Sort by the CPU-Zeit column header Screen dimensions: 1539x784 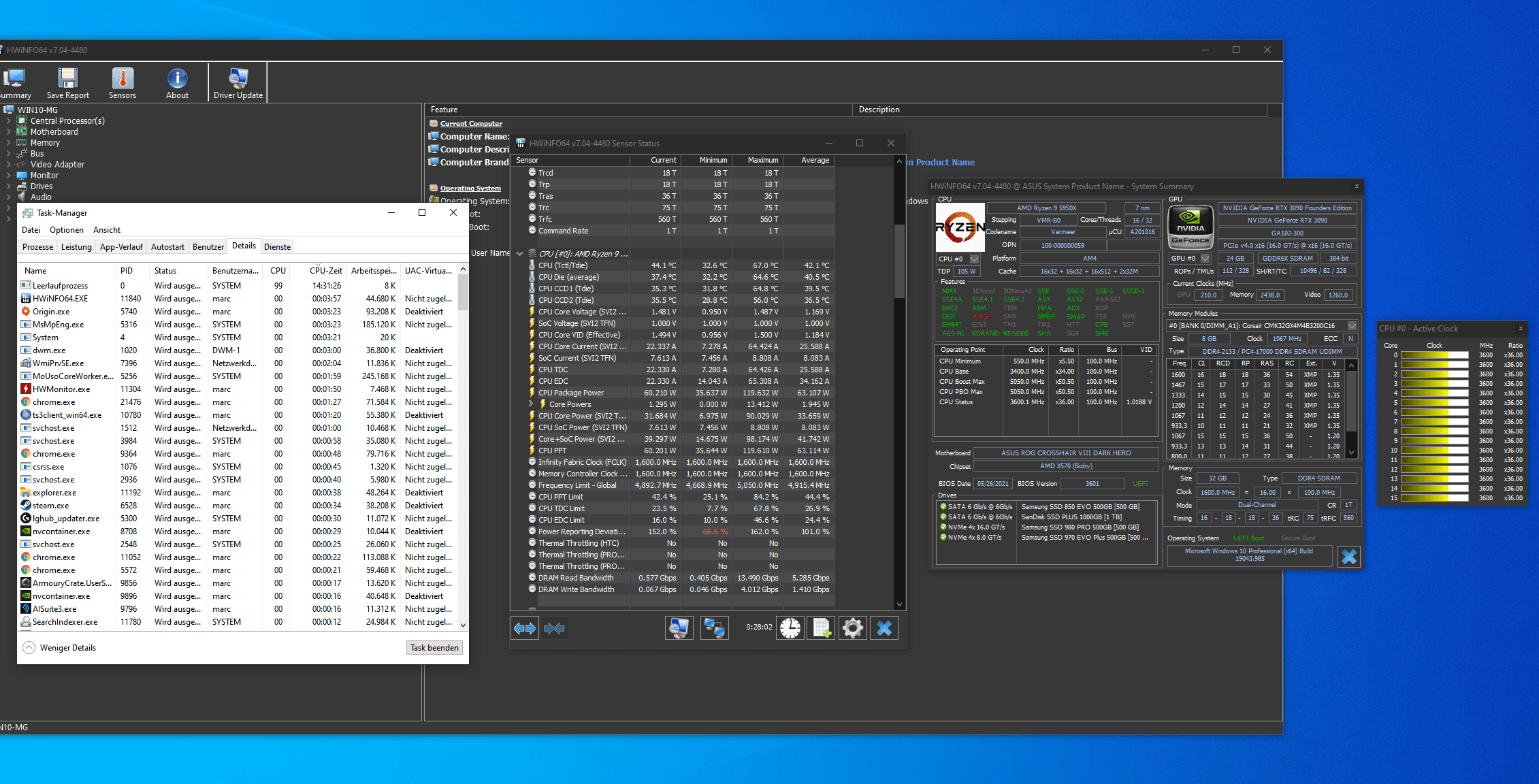(x=325, y=271)
